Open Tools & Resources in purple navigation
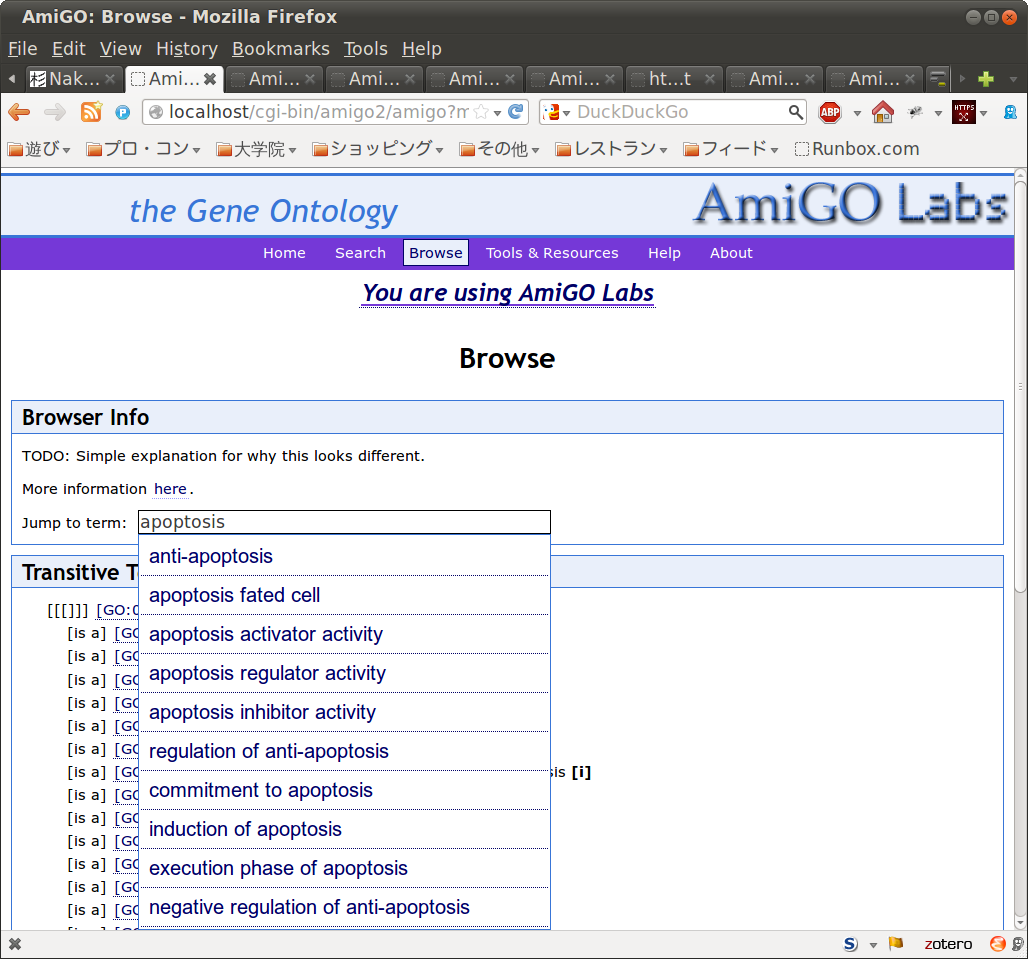The width and height of the screenshot is (1028, 959). pos(552,253)
